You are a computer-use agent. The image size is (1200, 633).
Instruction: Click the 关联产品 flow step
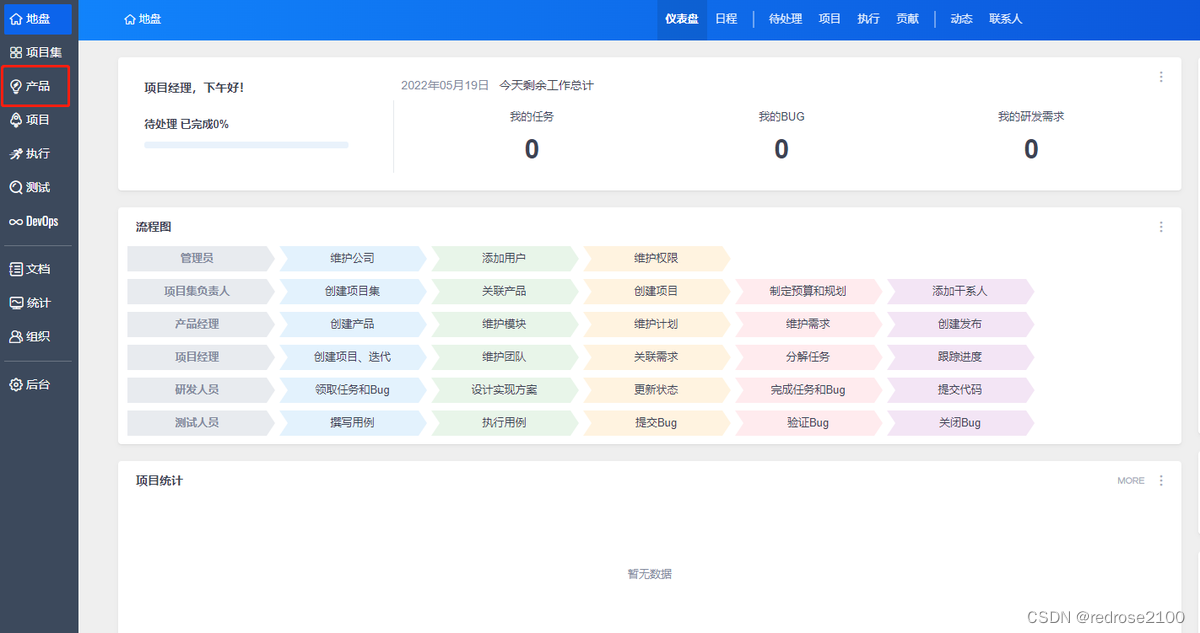(x=504, y=291)
